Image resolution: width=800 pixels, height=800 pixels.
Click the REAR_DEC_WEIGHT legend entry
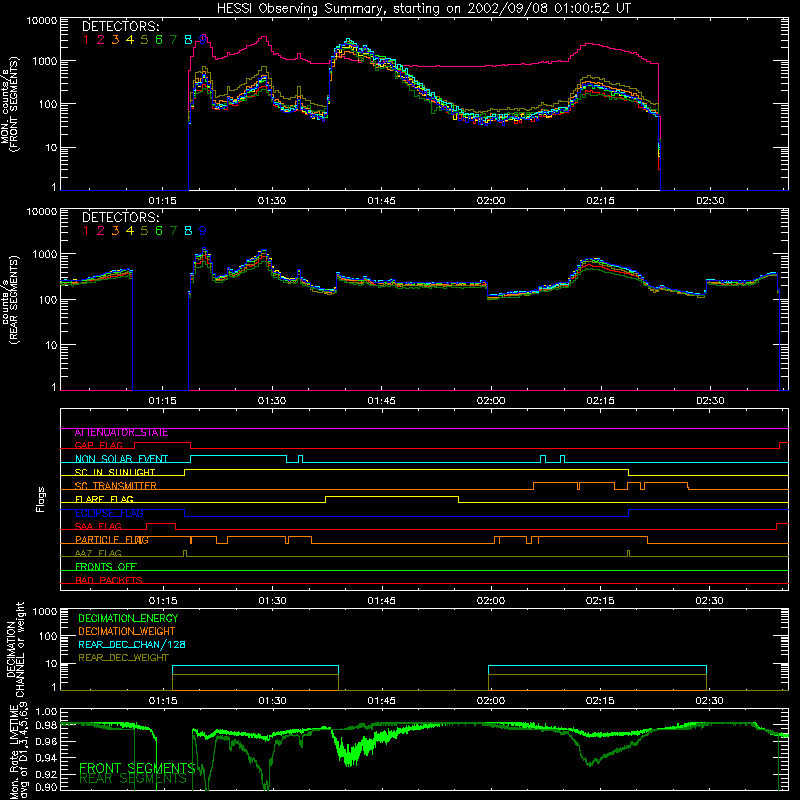tap(123, 658)
